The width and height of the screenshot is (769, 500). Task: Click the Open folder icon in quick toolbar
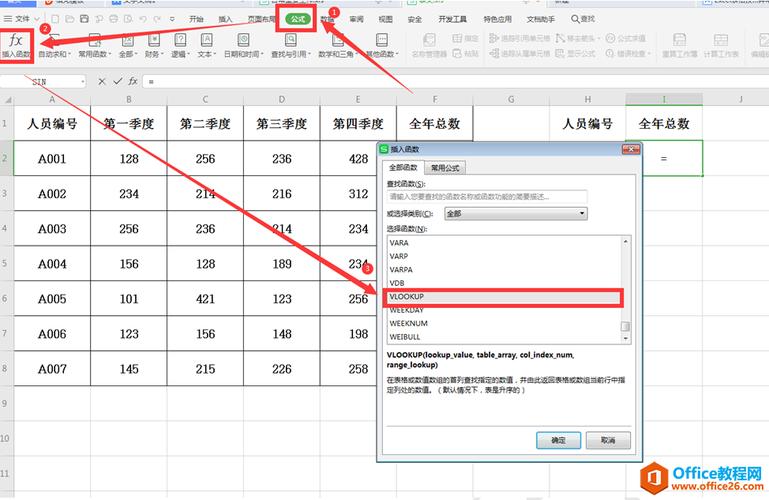point(70,19)
